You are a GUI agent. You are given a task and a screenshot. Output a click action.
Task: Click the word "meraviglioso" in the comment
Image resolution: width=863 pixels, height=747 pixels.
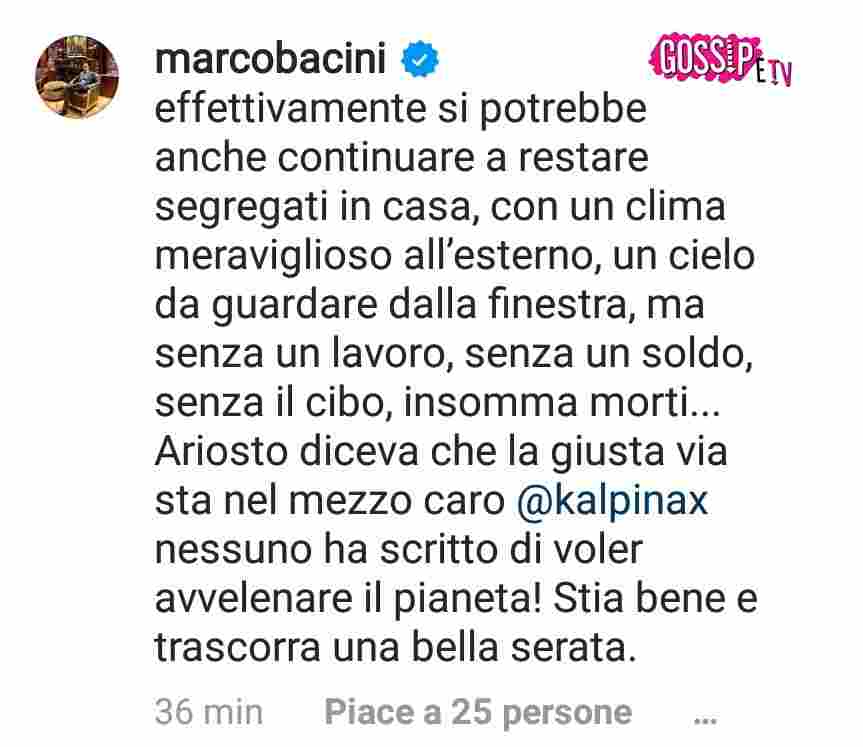pyautogui.click(x=273, y=257)
